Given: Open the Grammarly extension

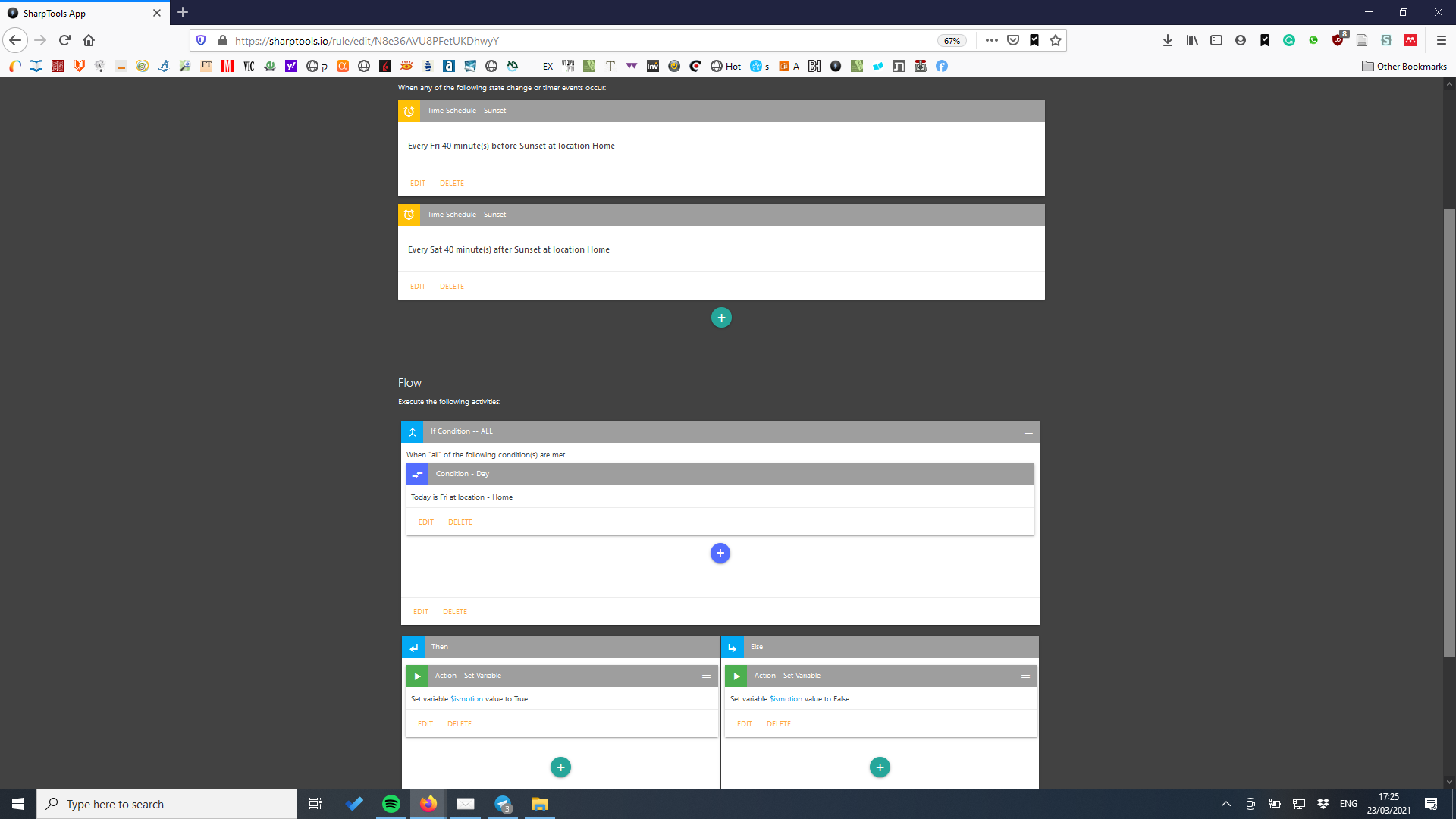Looking at the screenshot, I should tap(1289, 39).
